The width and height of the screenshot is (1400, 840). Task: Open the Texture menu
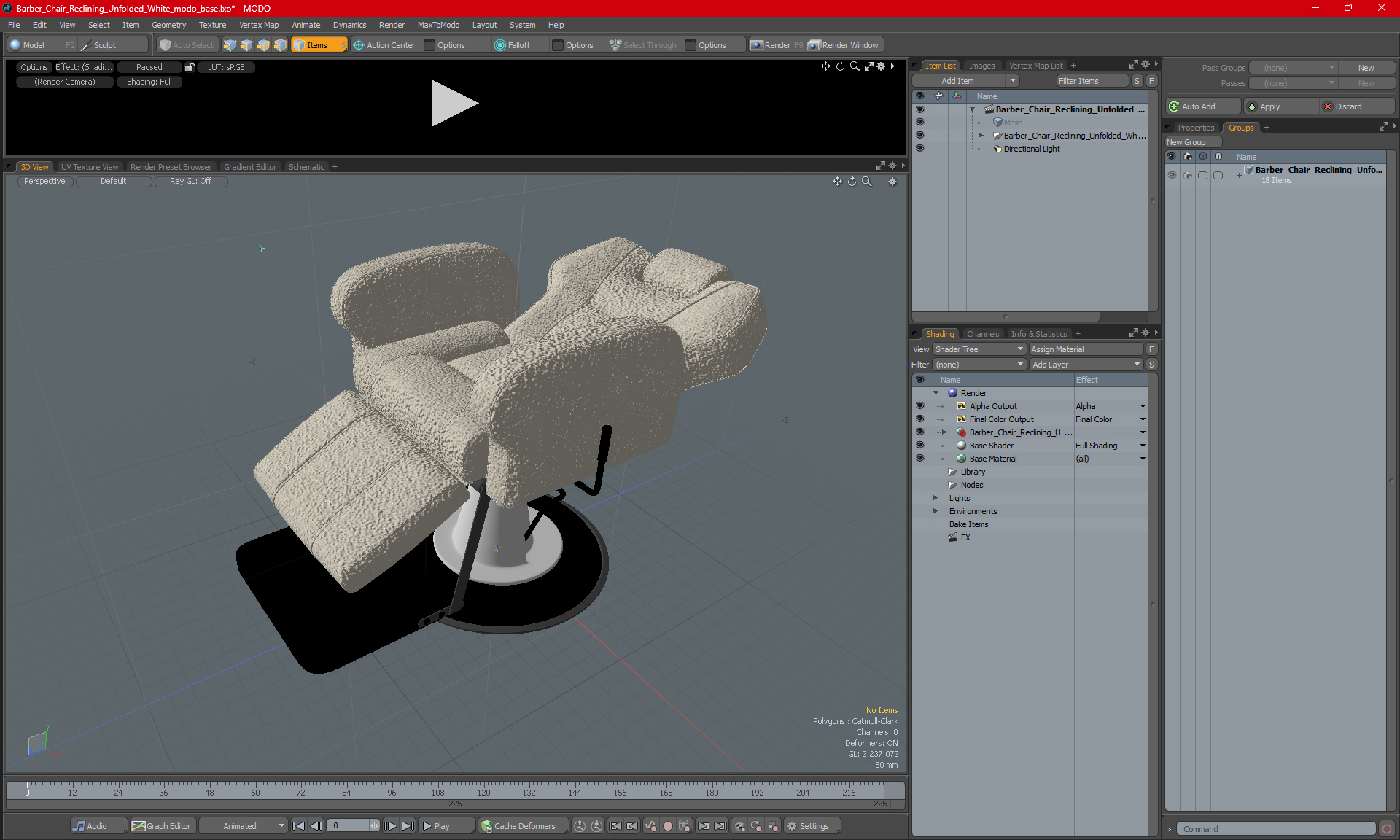coord(212,25)
